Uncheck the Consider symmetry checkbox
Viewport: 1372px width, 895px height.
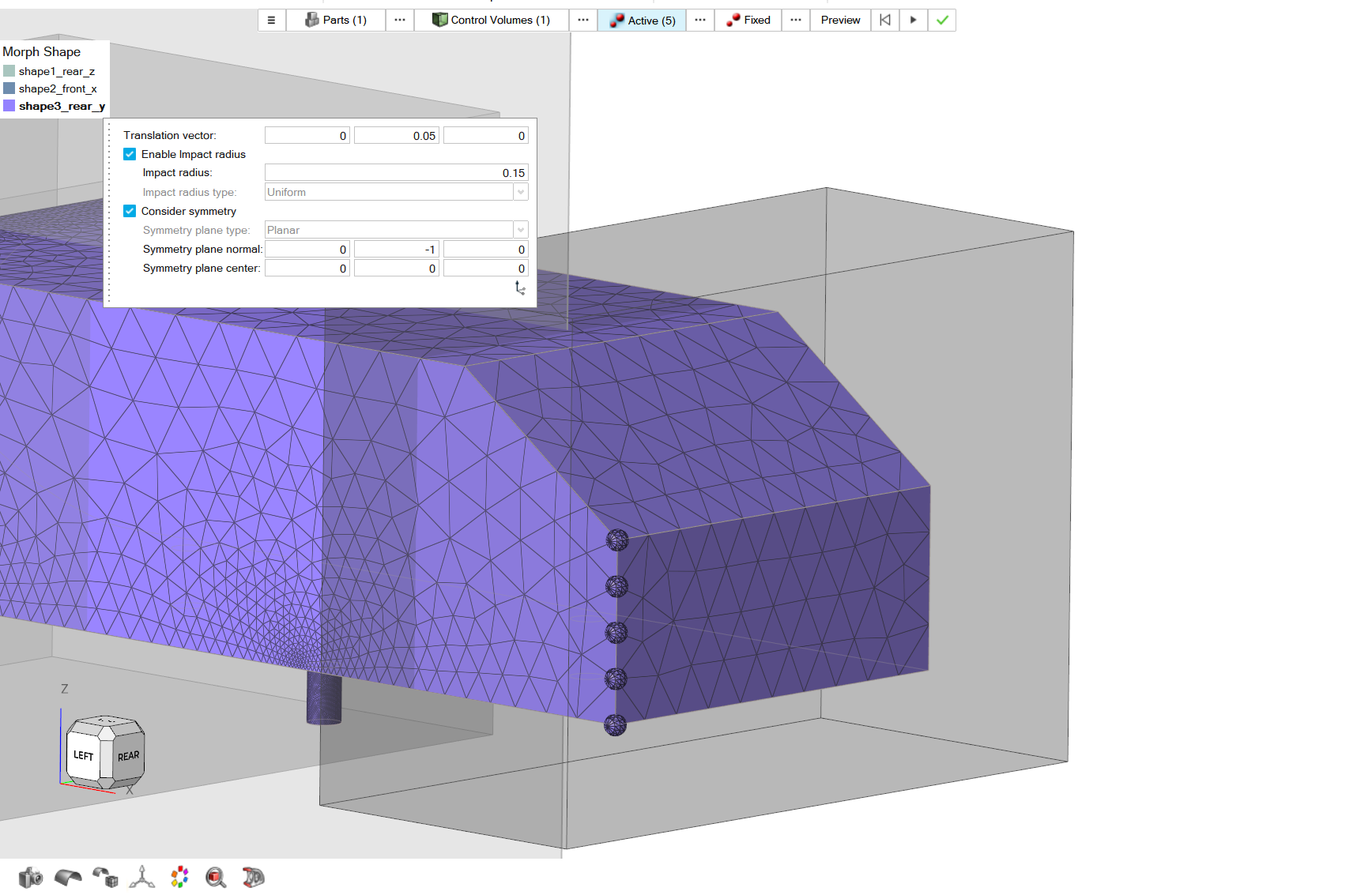130,212
